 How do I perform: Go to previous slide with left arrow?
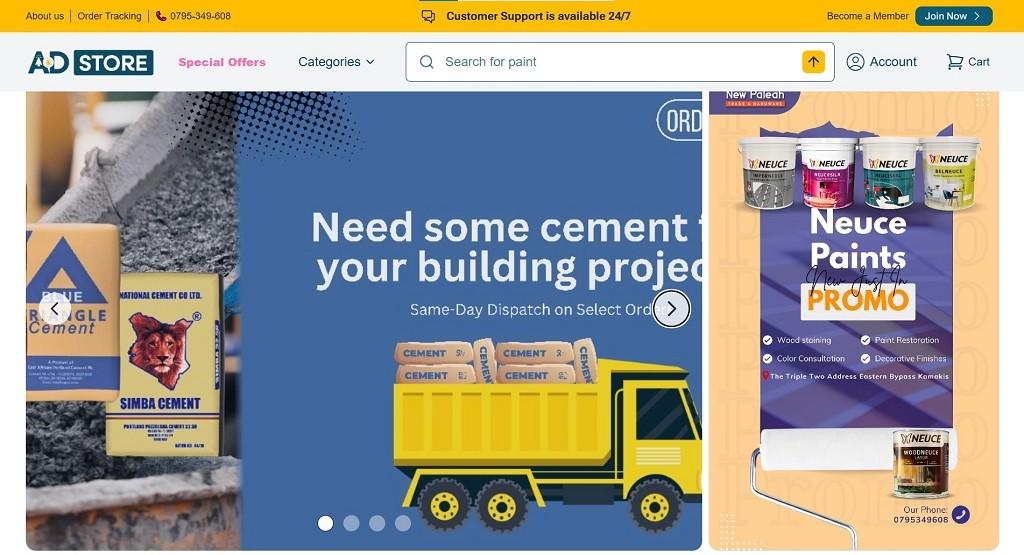coord(55,309)
